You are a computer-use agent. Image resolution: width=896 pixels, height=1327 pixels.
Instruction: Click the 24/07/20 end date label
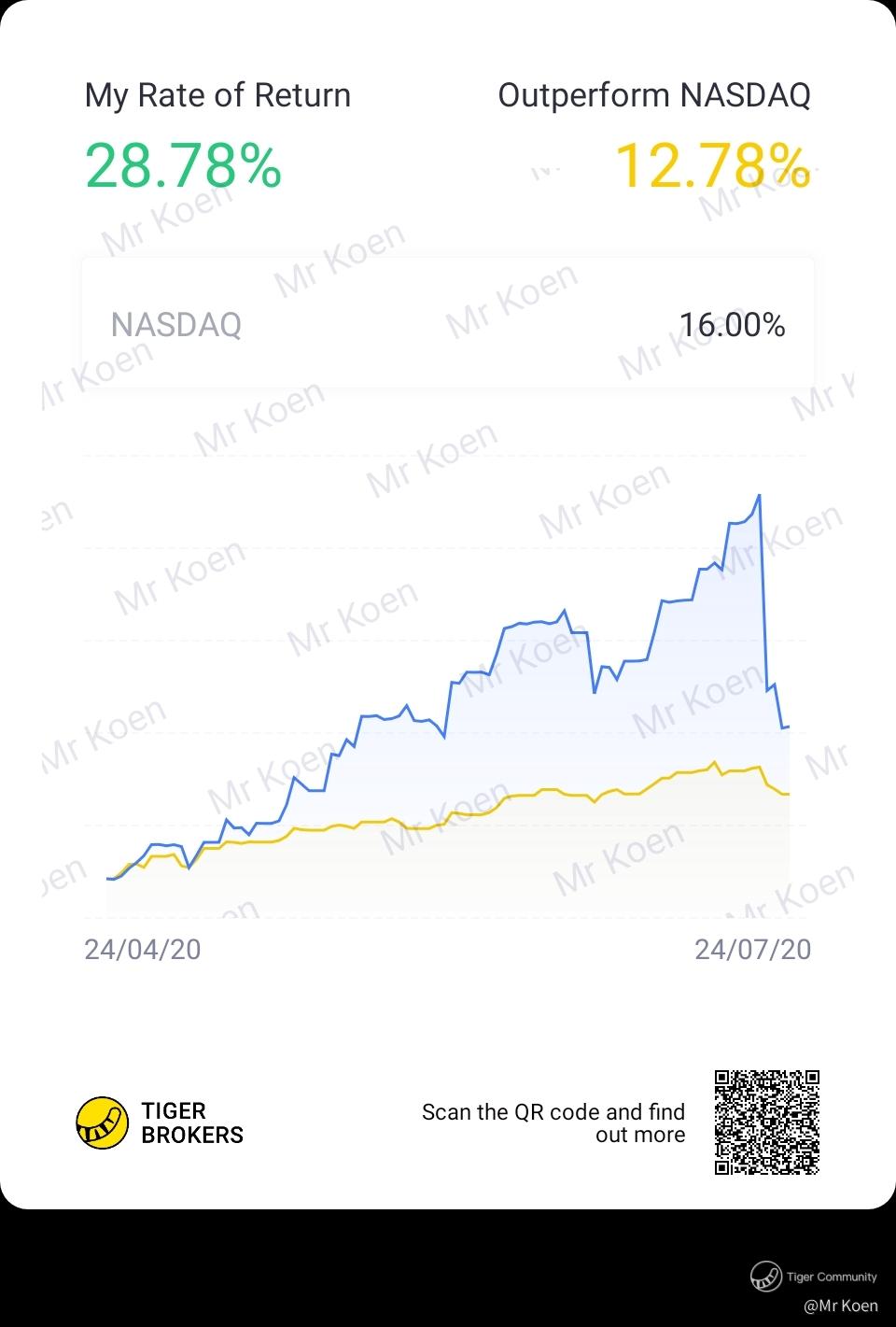click(752, 949)
